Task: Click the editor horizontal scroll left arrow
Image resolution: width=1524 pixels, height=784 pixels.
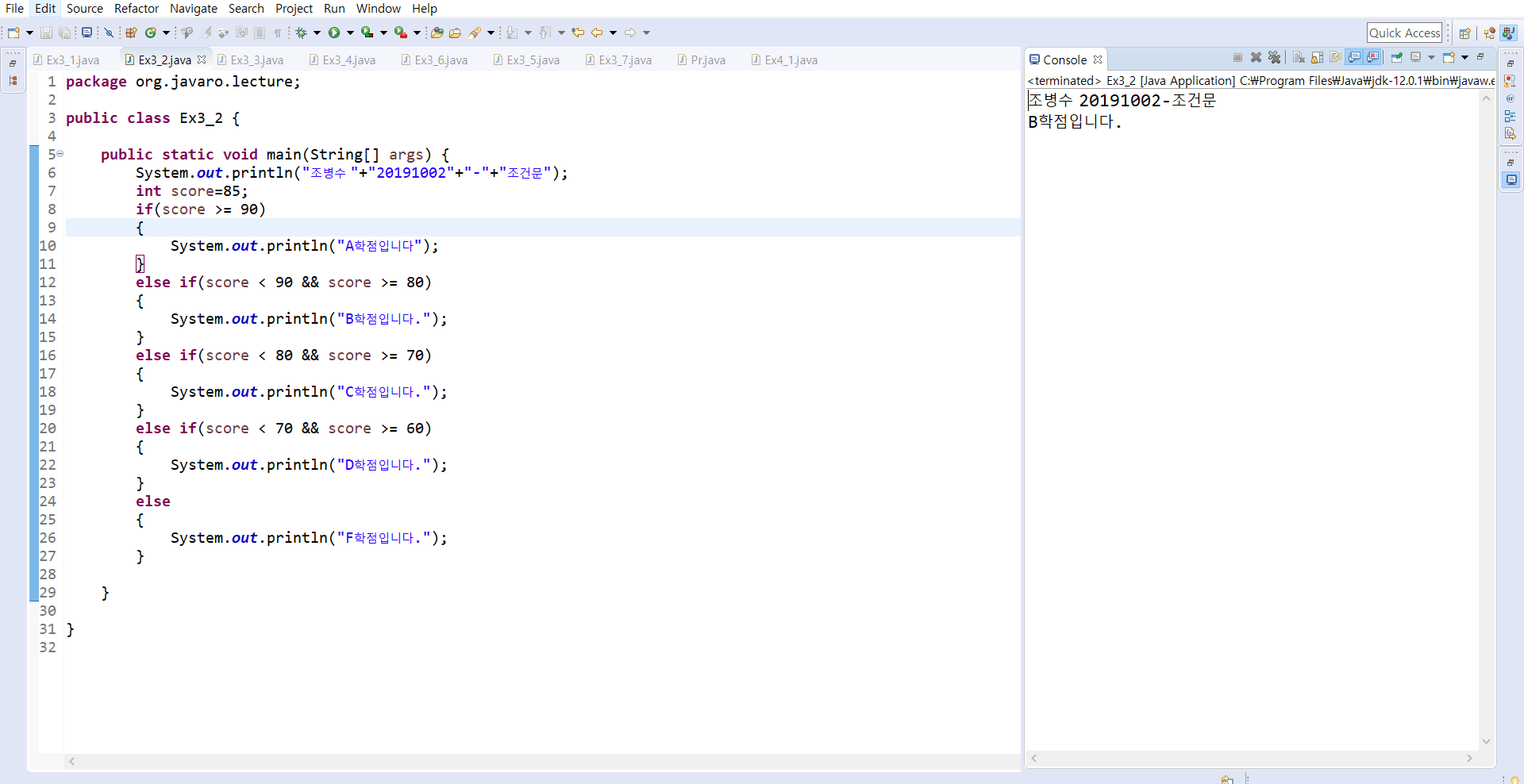Action: click(x=72, y=761)
